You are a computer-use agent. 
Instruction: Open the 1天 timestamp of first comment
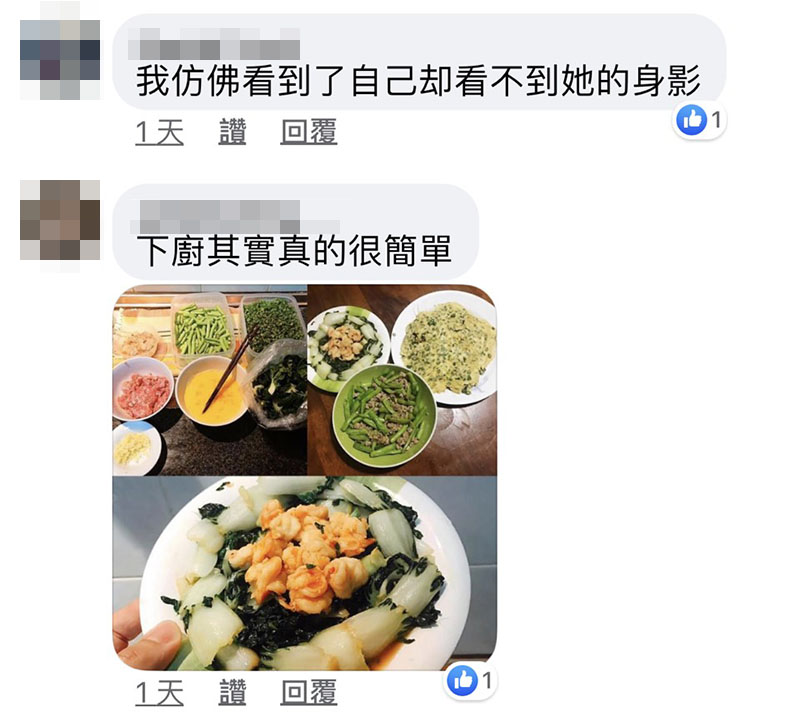159,132
